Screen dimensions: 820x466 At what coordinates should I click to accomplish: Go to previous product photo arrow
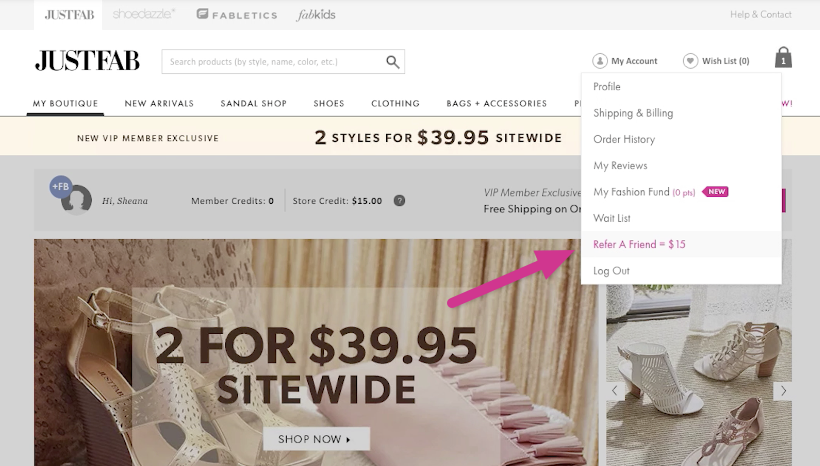pyautogui.click(x=615, y=391)
